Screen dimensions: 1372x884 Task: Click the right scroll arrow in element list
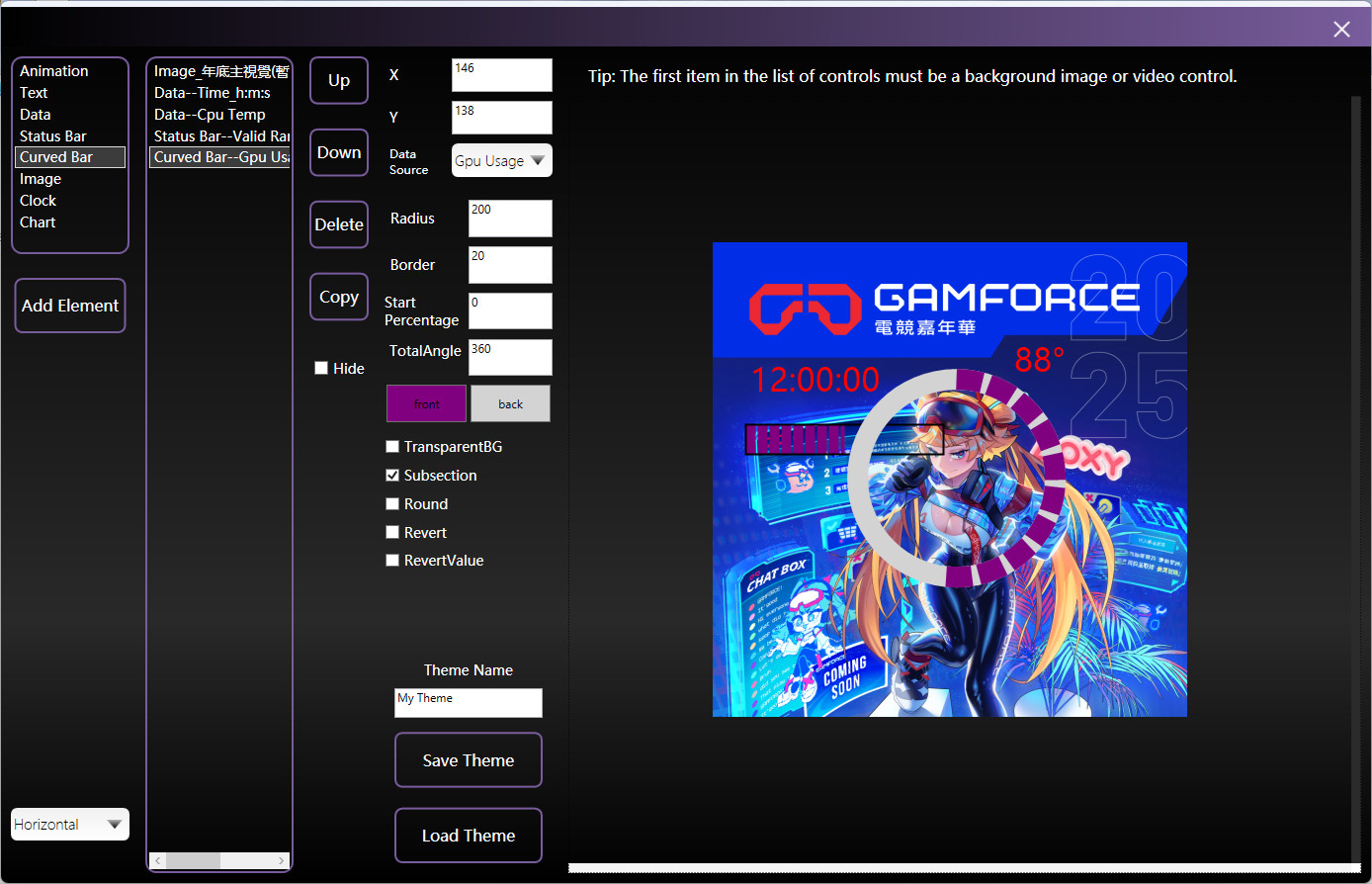click(x=282, y=860)
